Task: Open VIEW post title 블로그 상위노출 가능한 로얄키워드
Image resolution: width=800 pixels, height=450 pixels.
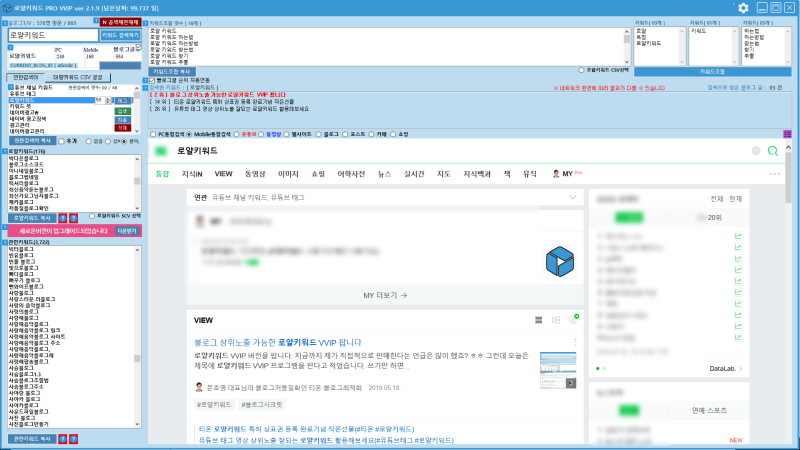Action: [x=278, y=342]
